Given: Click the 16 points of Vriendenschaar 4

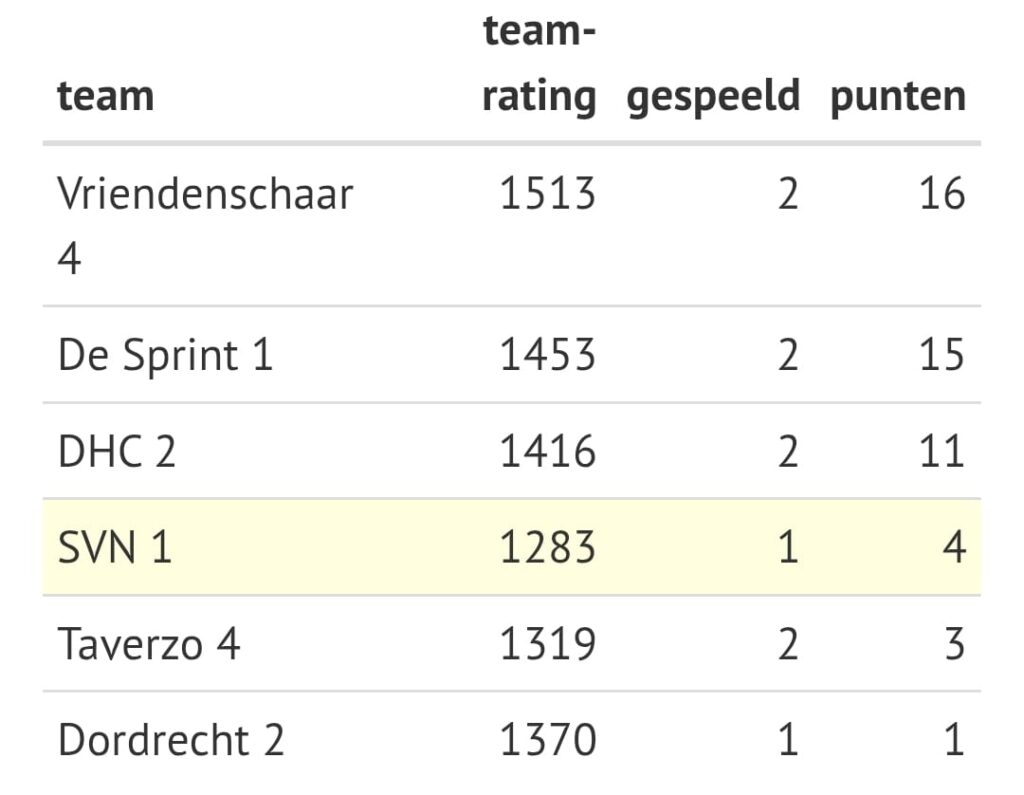Looking at the screenshot, I should tap(942, 194).
